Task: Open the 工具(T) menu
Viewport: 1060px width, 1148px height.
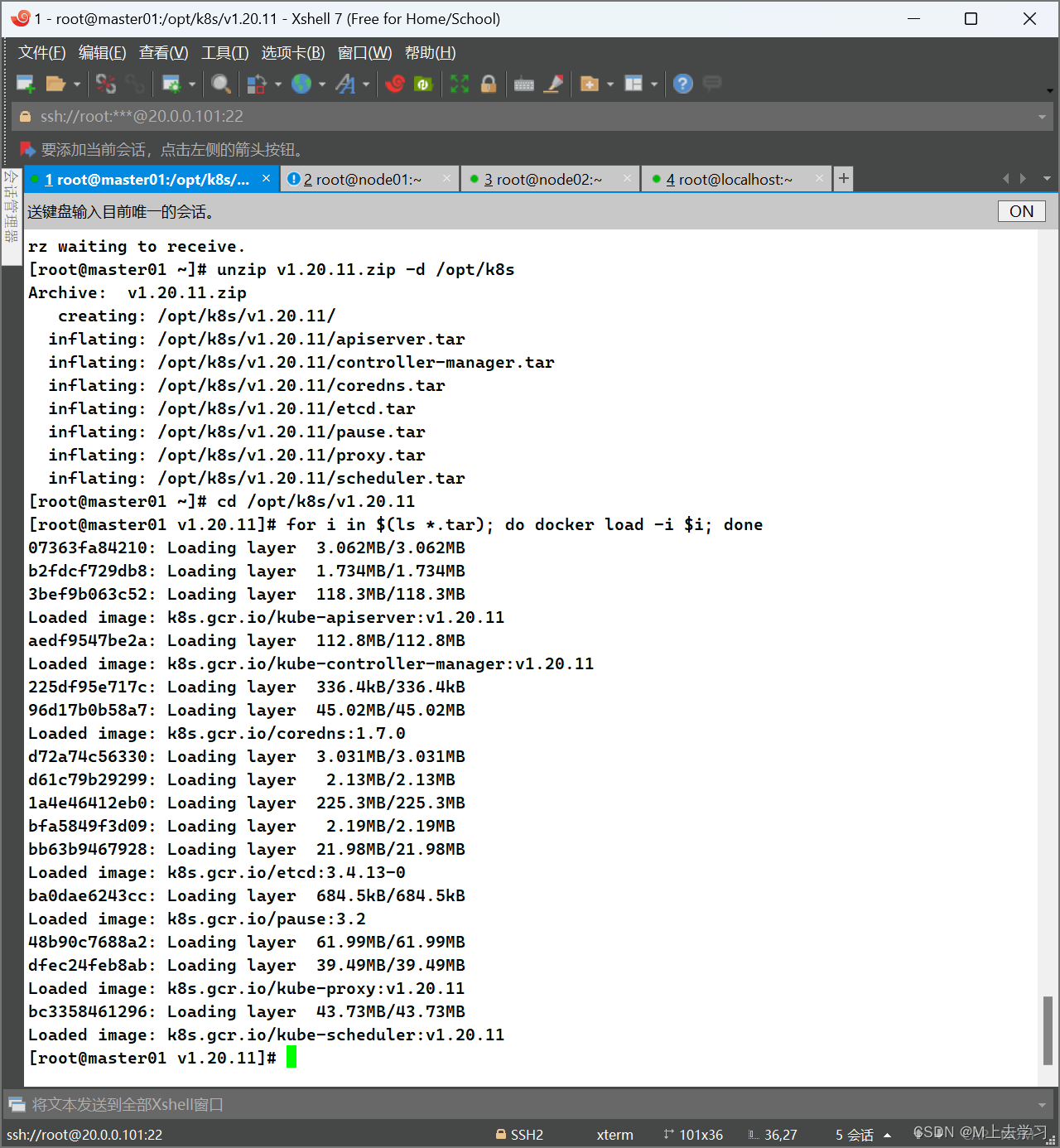Action: (225, 53)
